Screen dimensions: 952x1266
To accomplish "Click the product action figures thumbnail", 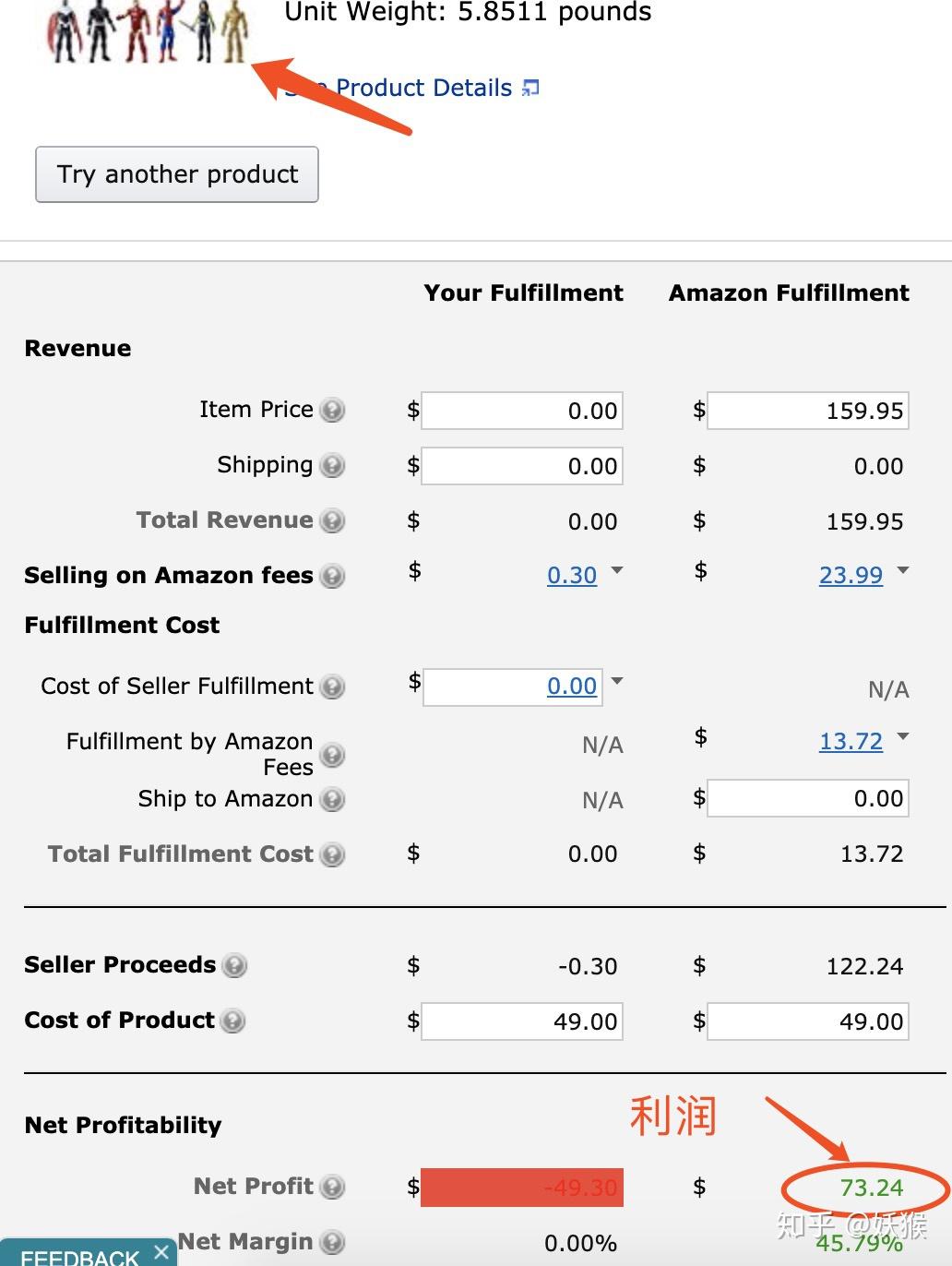I will [149, 33].
